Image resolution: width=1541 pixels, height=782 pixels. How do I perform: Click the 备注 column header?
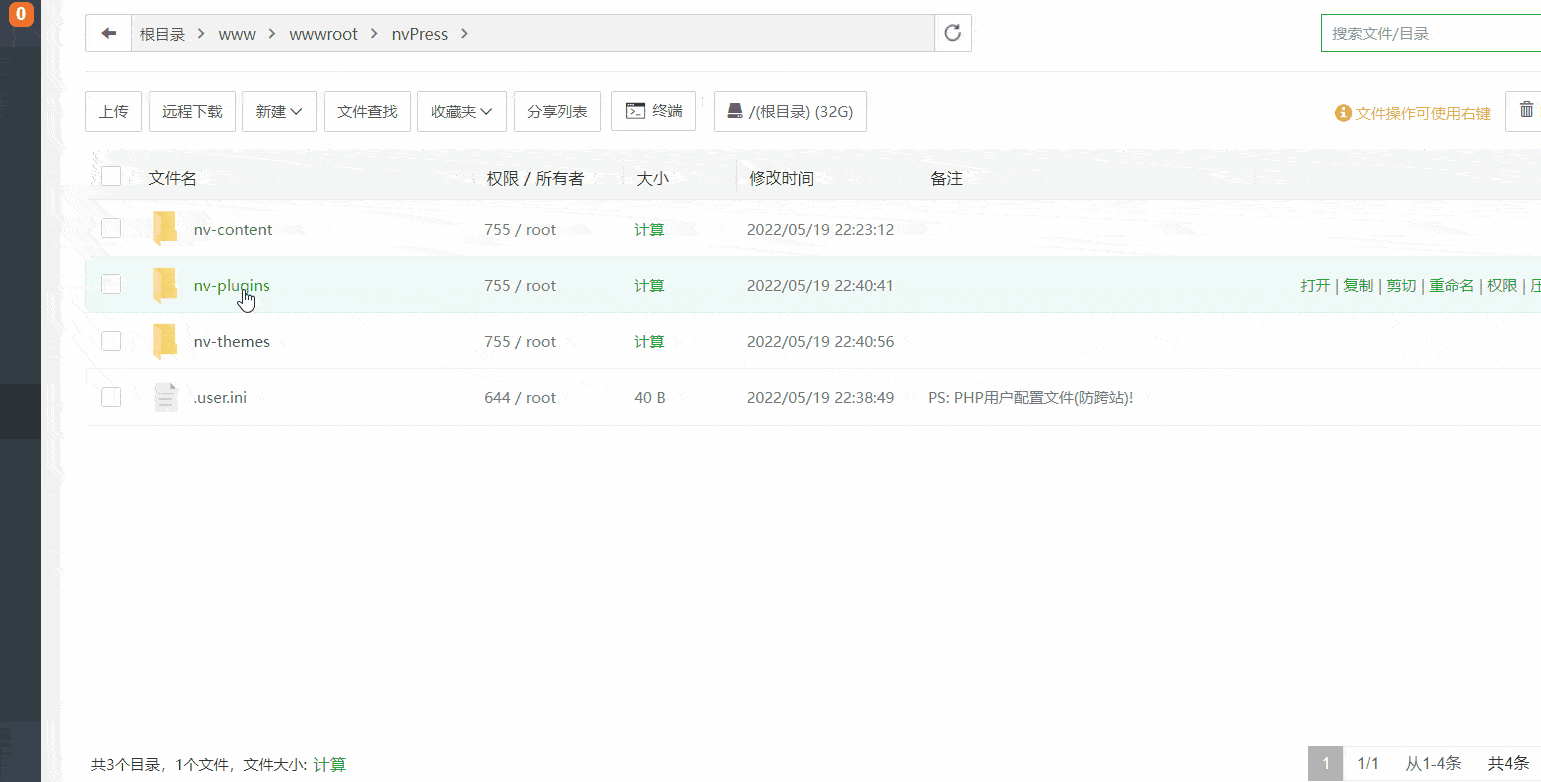pyautogui.click(x=946, y=178)
